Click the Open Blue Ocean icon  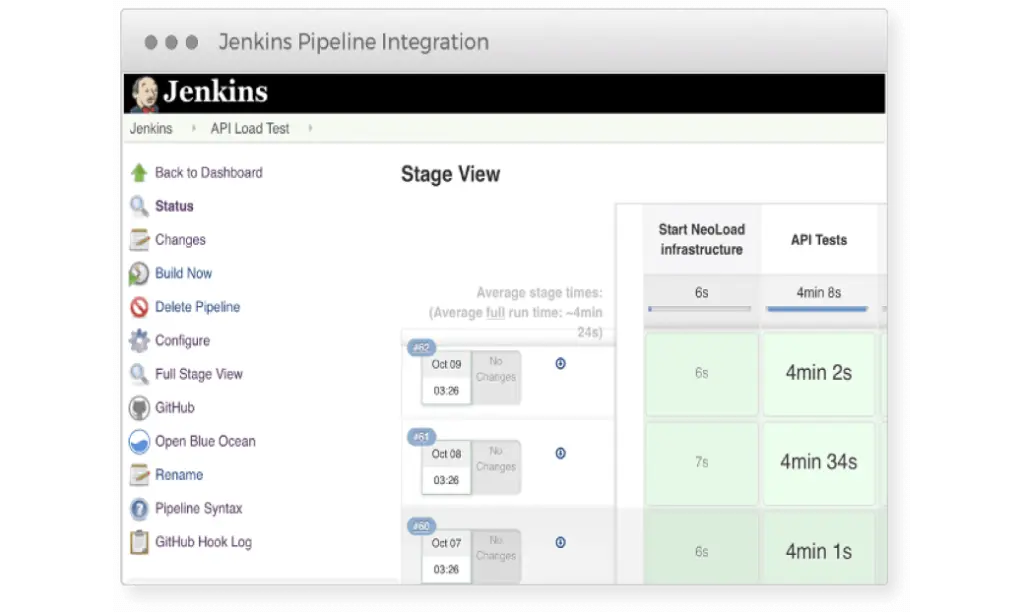(139, 442)
